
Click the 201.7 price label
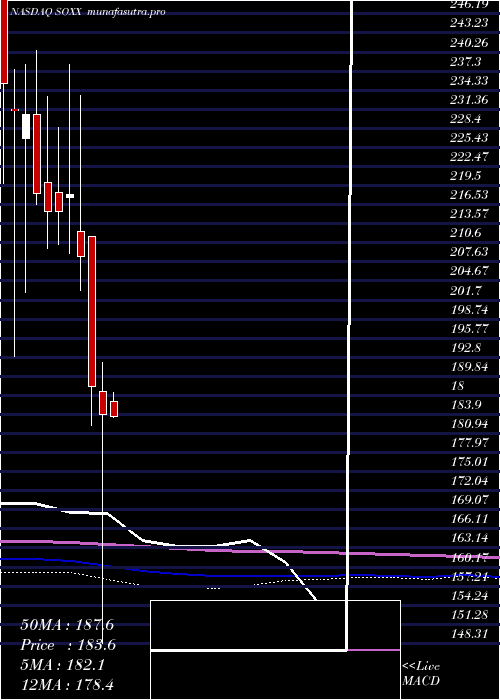coord(466,290)
